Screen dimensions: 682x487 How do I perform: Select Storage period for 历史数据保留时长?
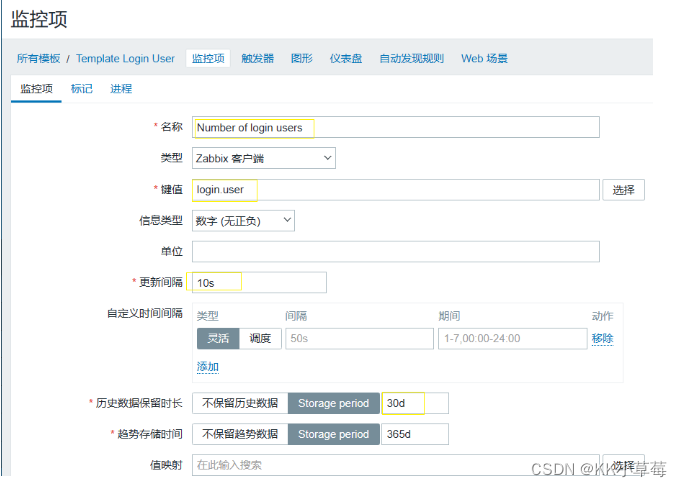click(x=334, y=403)
